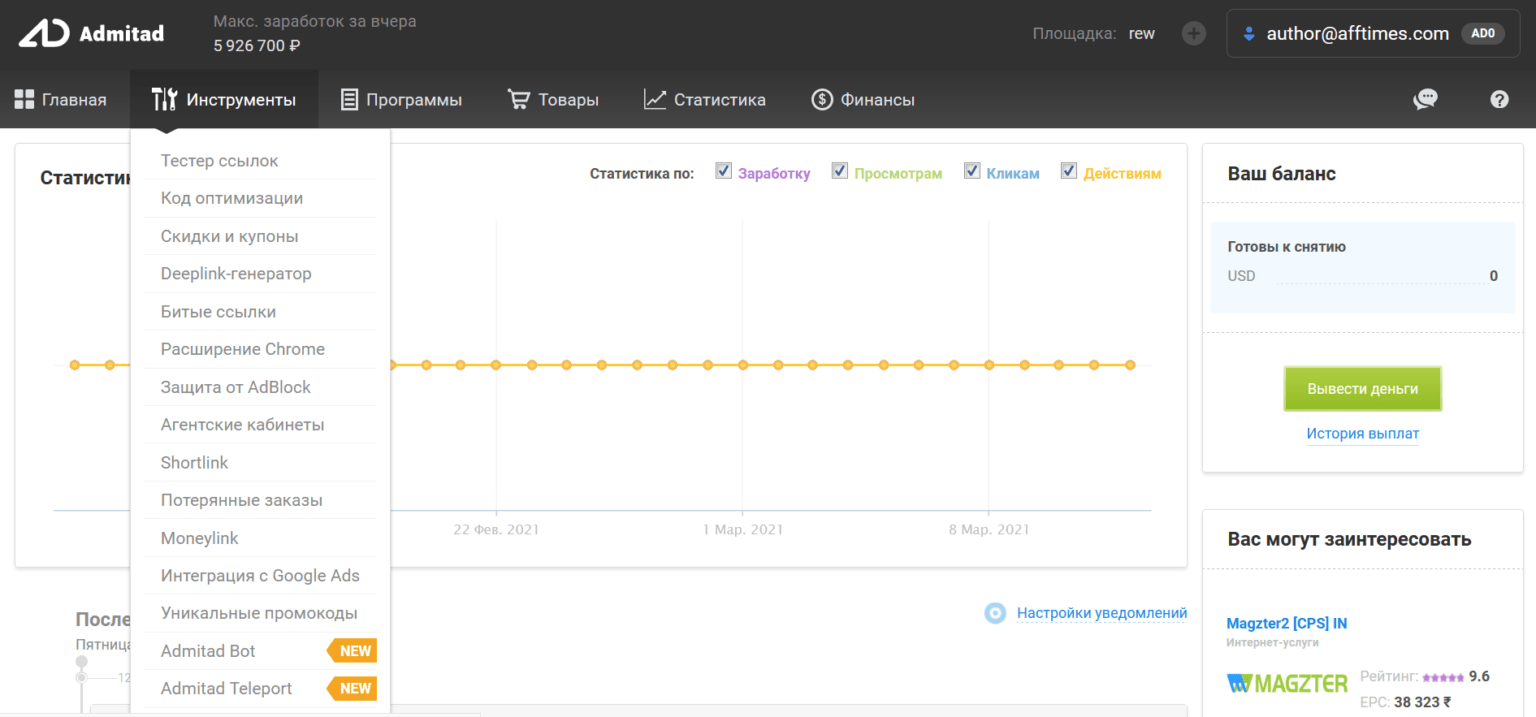Disable the Кликам checkbox

pos(972,171)
